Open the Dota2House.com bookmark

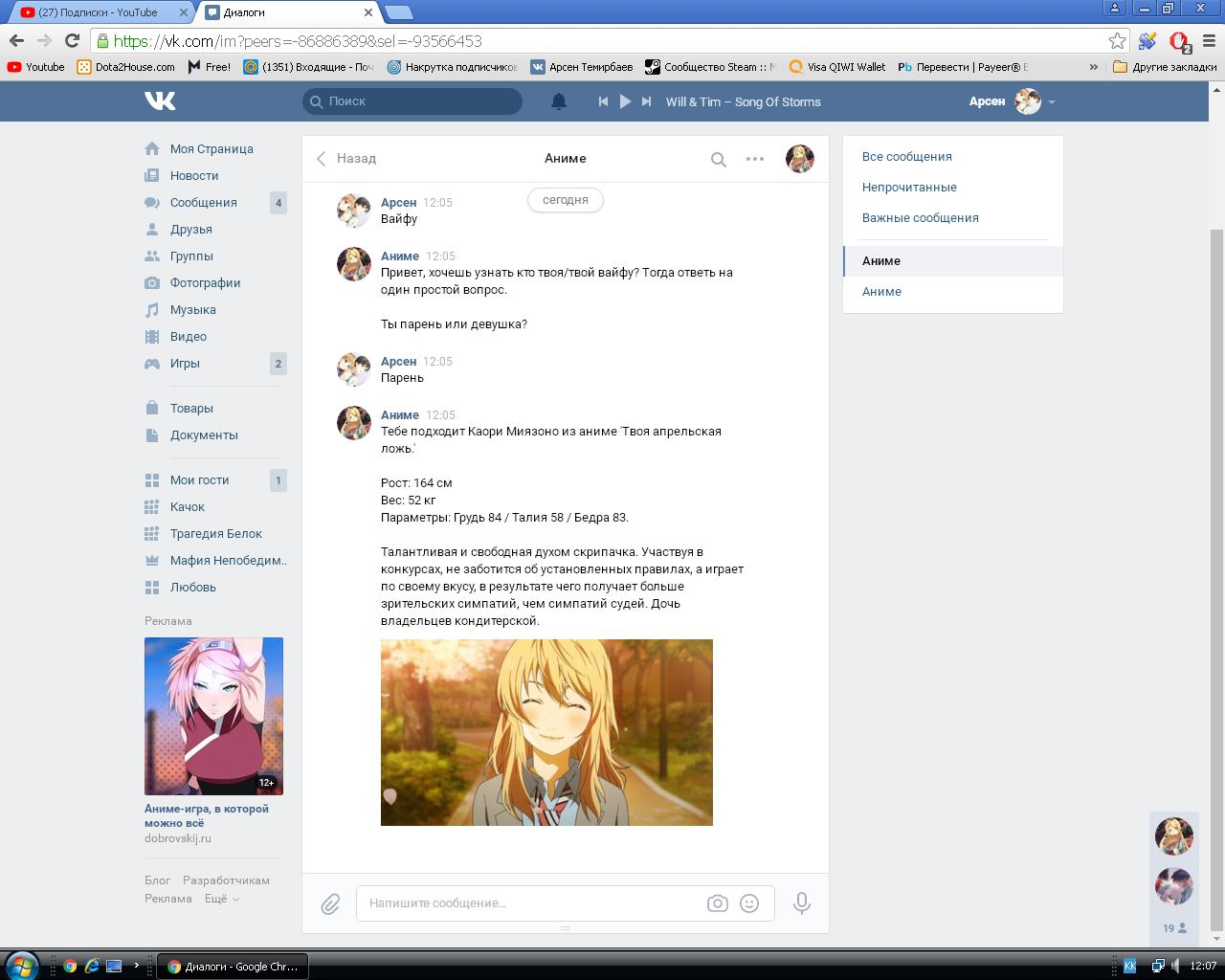pyautogui.click(x=125, y=67)
